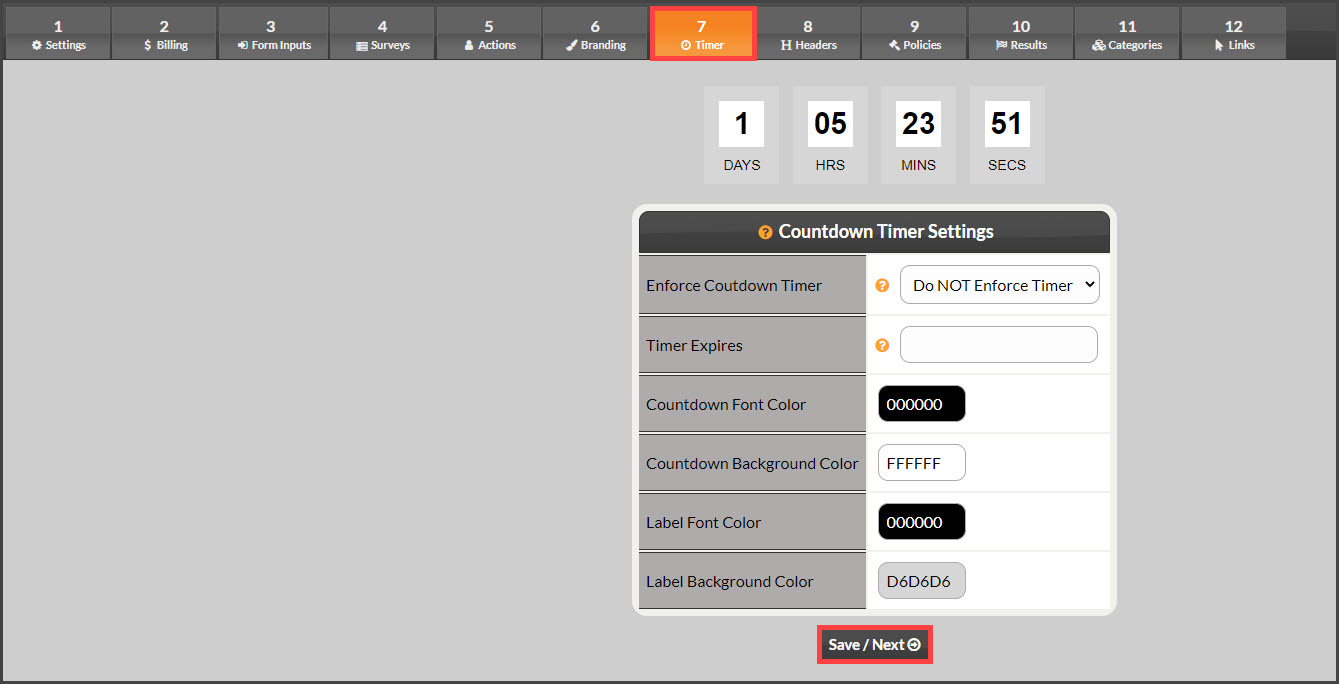Click help icon for Timer Expires

point(882,345)
